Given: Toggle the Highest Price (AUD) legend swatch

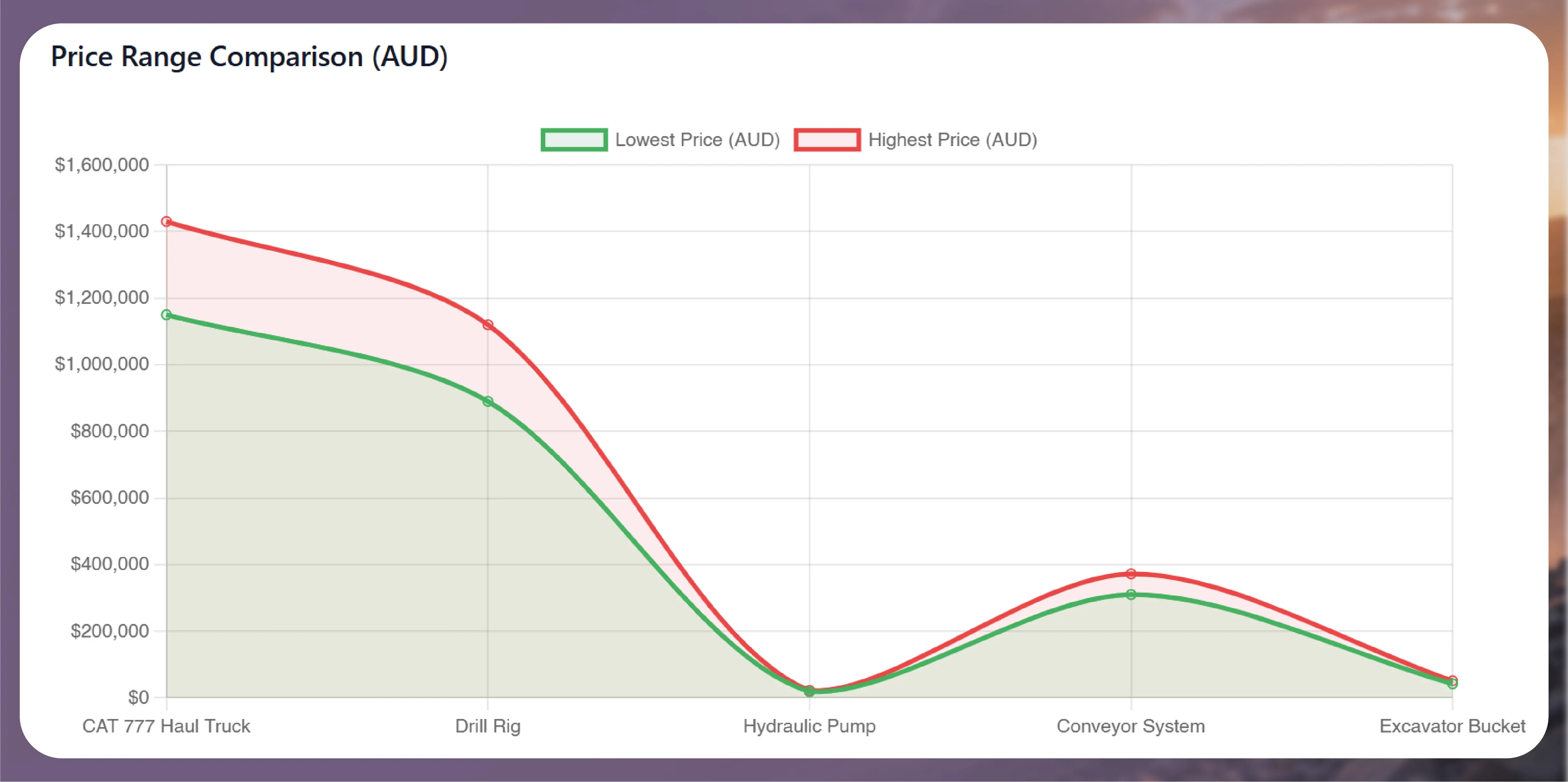Looking at the screenshot, I should 827,140.
